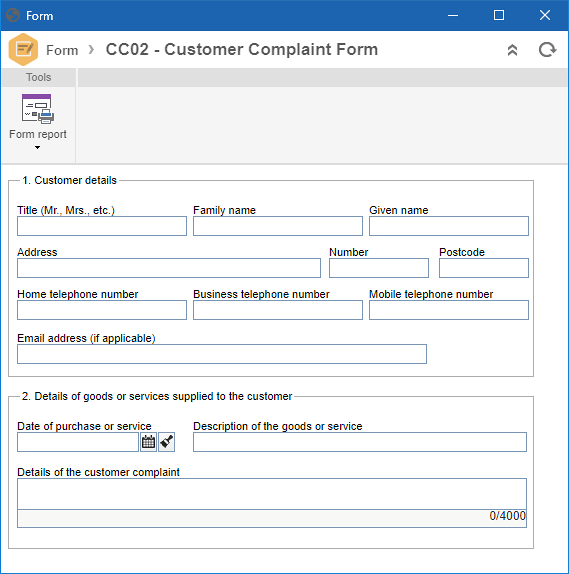Select the Email address input field
The image size is (569, 574).
[x=222, y=354]
